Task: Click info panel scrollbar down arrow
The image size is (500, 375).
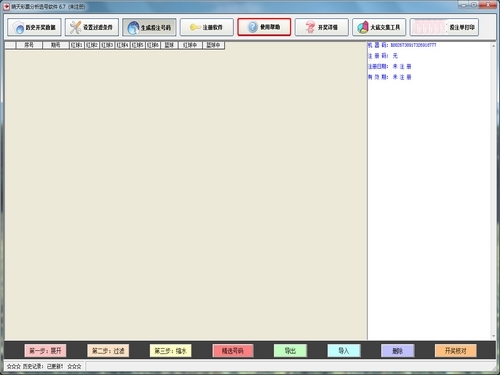Action: (x=493, y=336)
